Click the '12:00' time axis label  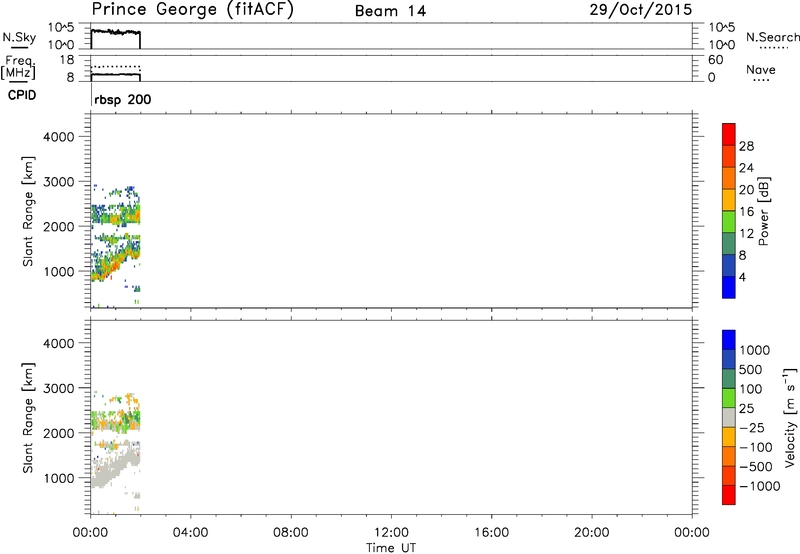point(391,533)
